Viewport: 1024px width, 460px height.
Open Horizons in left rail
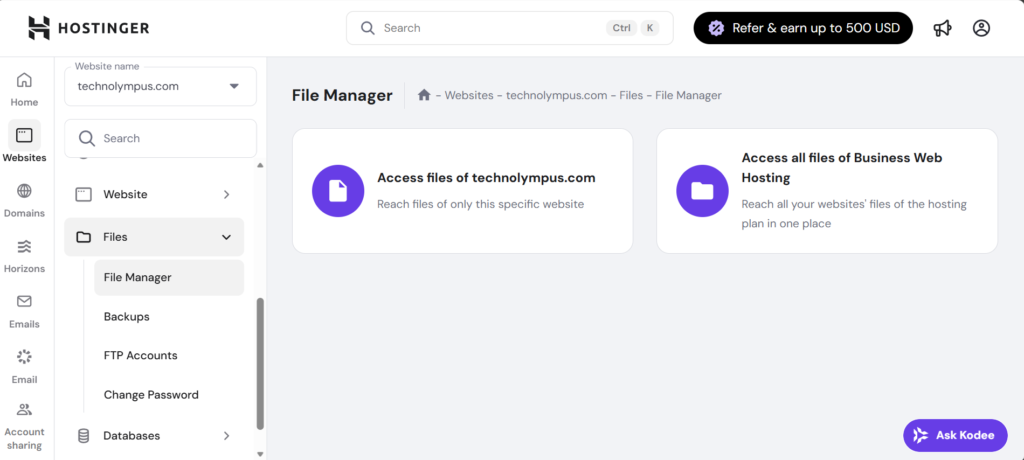pos(24,255)
